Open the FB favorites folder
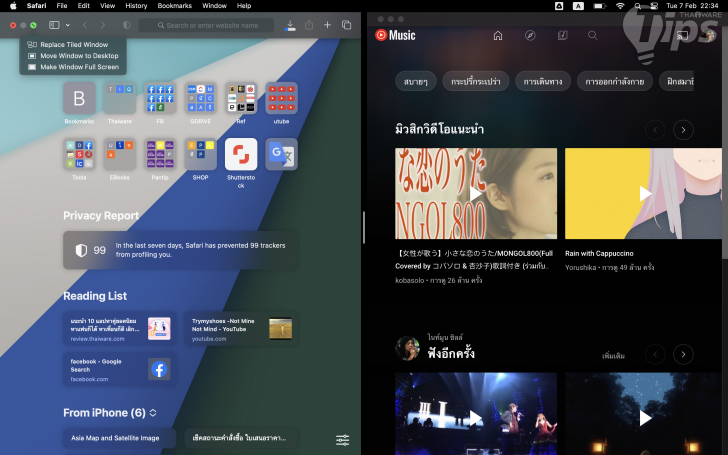 tap(160, 98)
